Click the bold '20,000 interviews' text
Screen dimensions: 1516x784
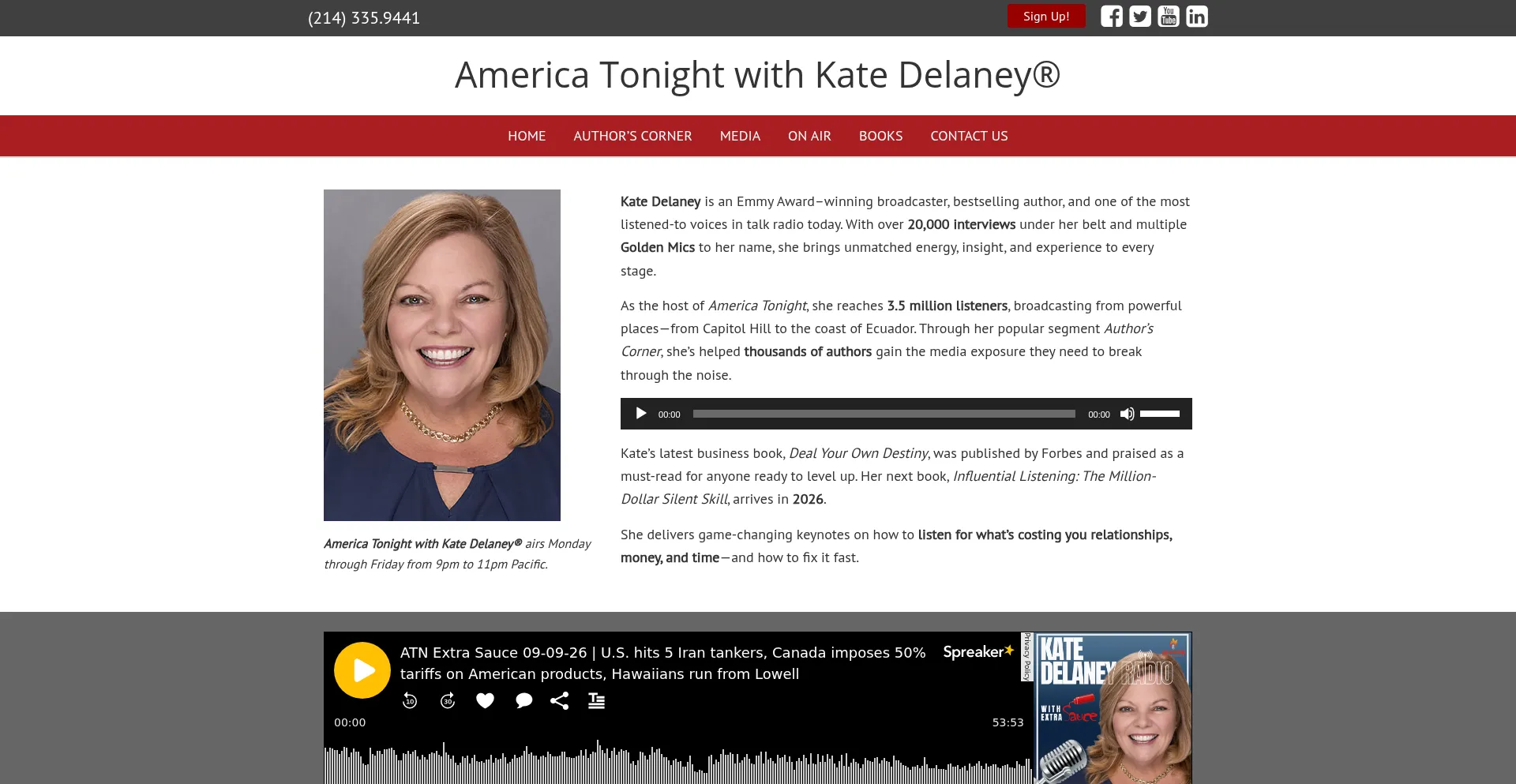(961, 224)
